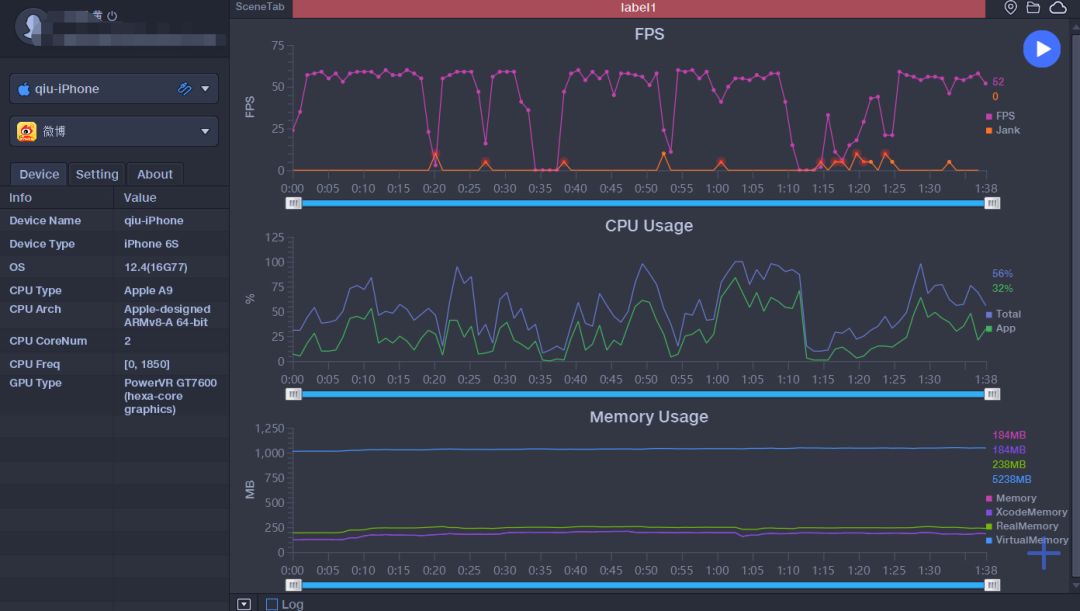This screenshot has height=611, width=1080.
Task: Click the Weibo app icon
Action: (x=27, y=131)
